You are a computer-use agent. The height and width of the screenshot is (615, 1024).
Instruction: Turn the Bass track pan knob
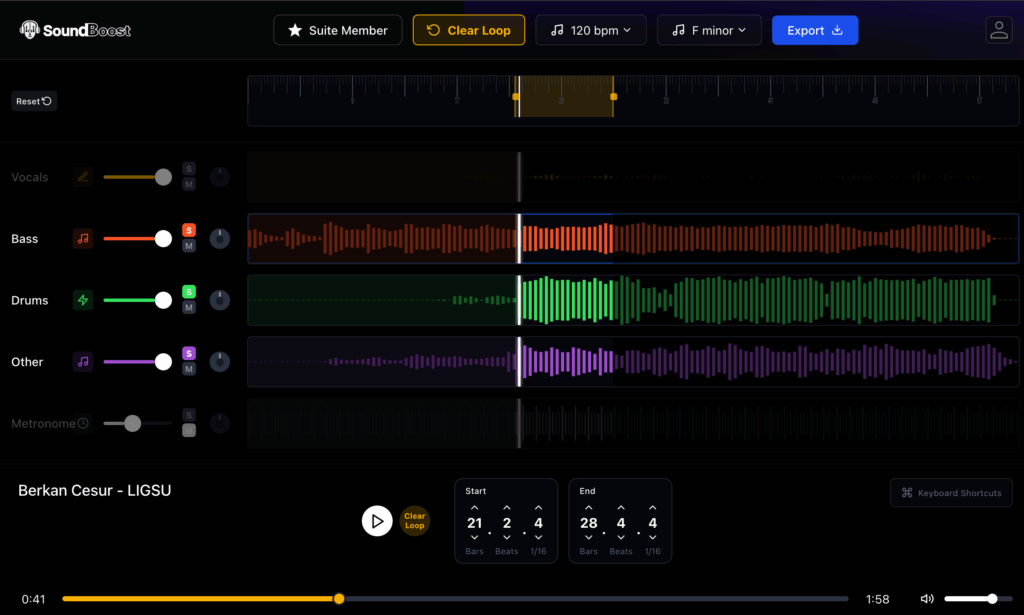tap(220, 239)
